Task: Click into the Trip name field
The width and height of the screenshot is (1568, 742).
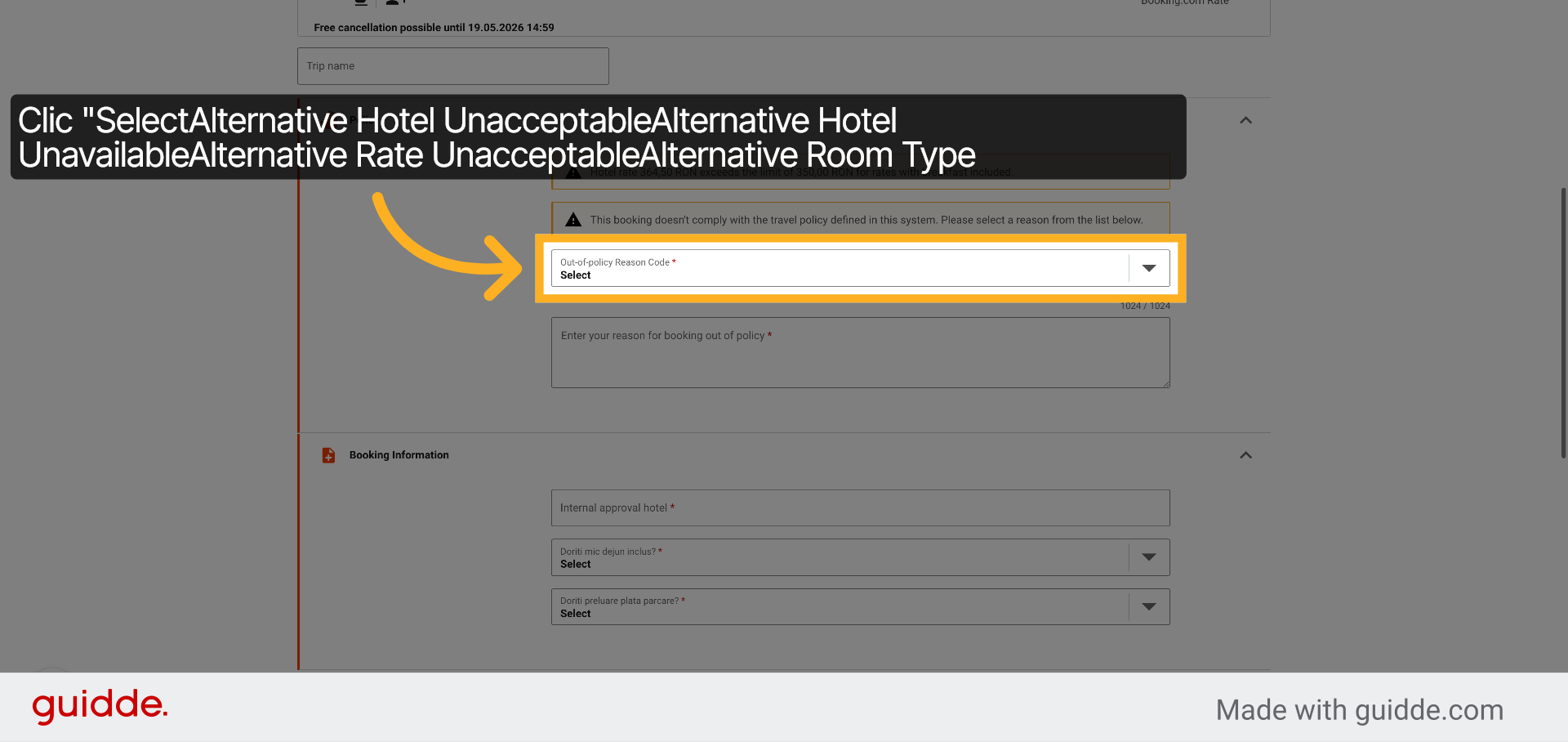Action: click(x=453, y=66)
